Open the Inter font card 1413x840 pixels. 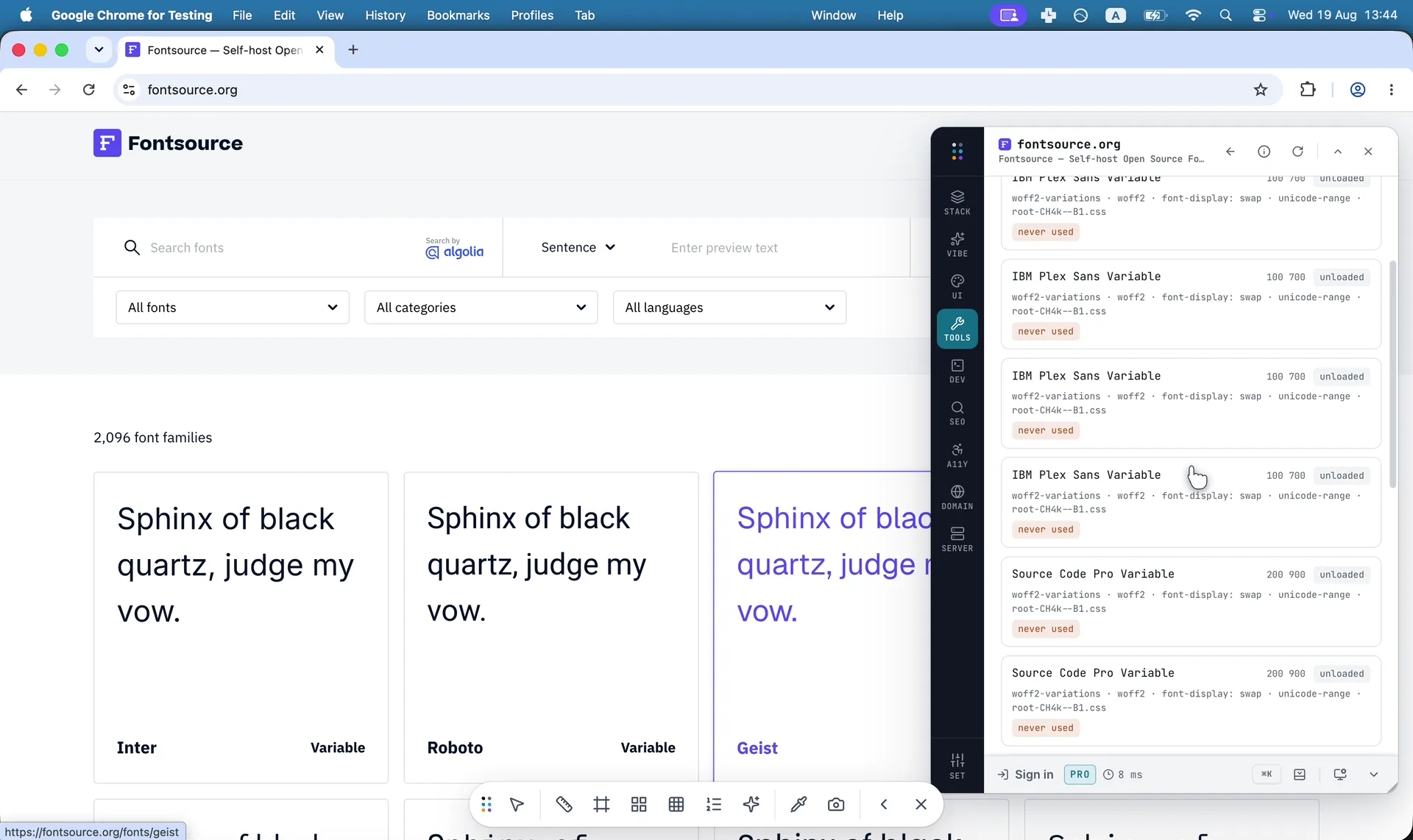point(241,627)
